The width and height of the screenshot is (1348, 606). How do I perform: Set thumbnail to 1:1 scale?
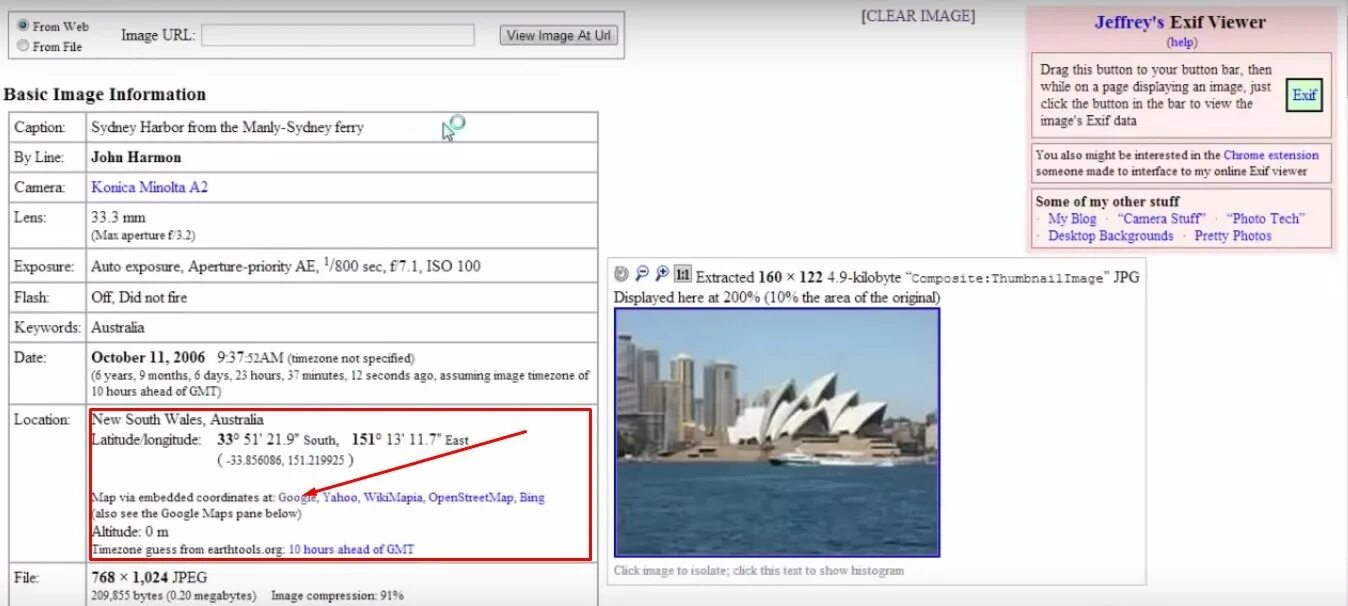[x=683, y=274]
